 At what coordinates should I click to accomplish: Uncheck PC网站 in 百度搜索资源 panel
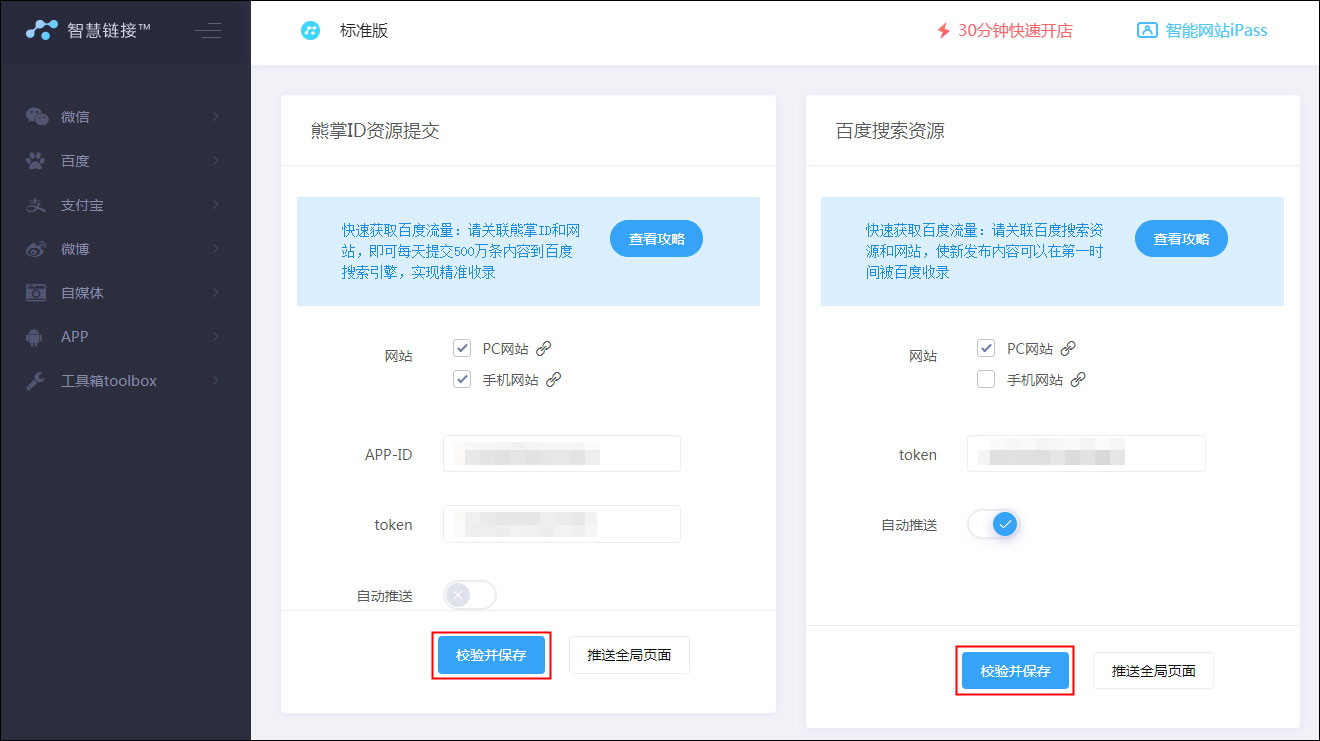coord(986,348)
